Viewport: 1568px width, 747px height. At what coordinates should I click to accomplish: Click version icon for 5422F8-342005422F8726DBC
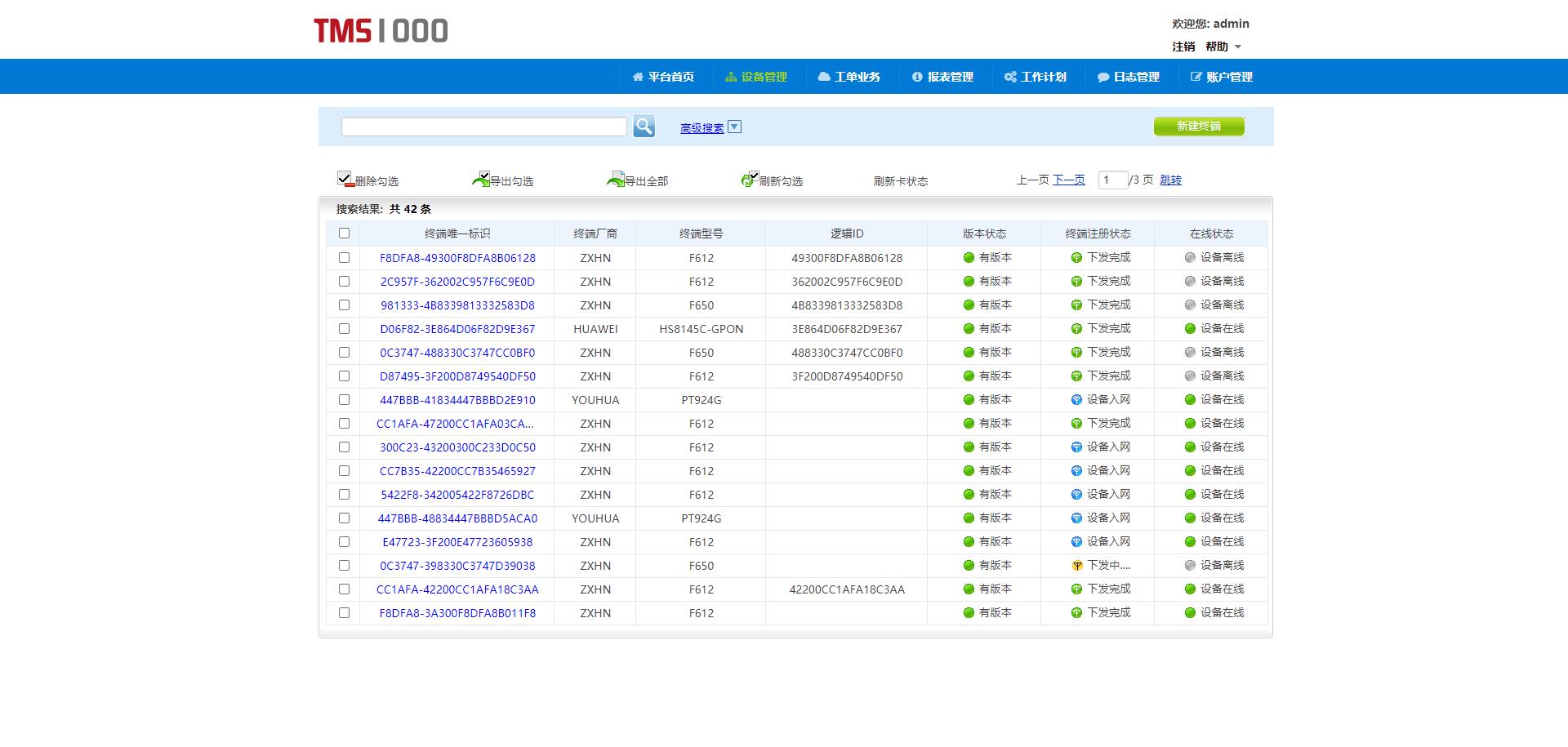click(969, 495)
